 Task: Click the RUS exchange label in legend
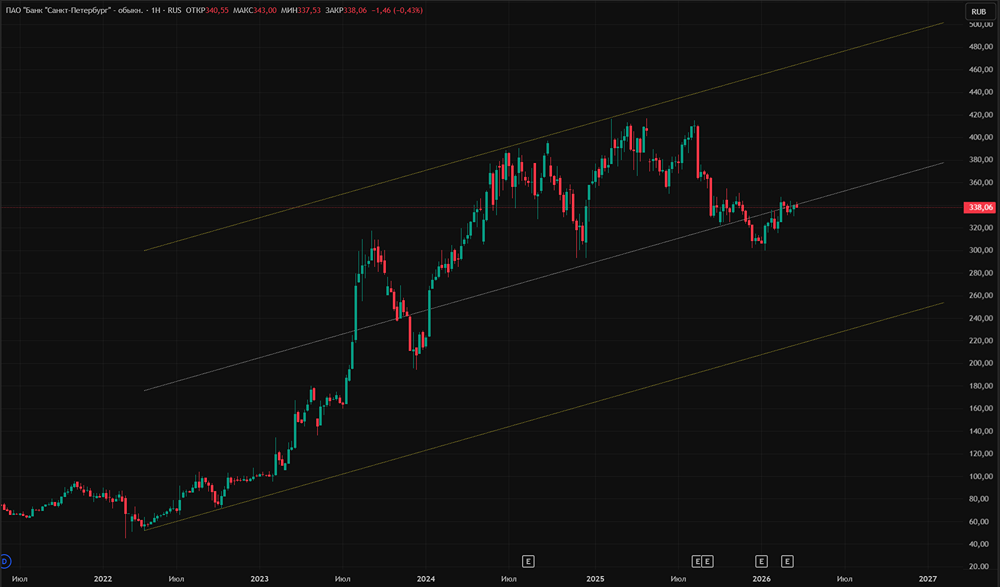click(x=174, y=10)
